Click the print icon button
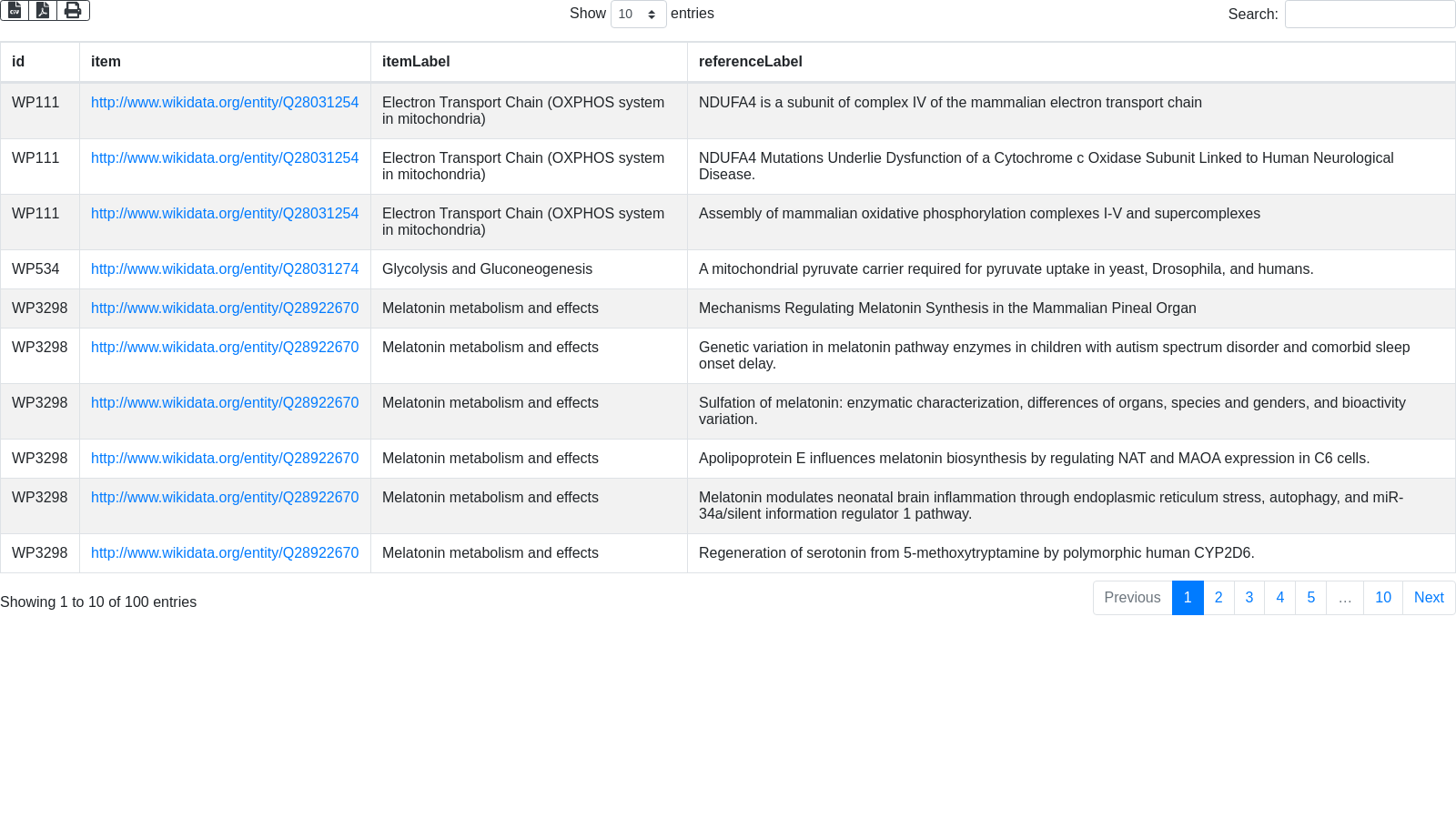Screen dimensions: 1456x819 tap(73, 10)
